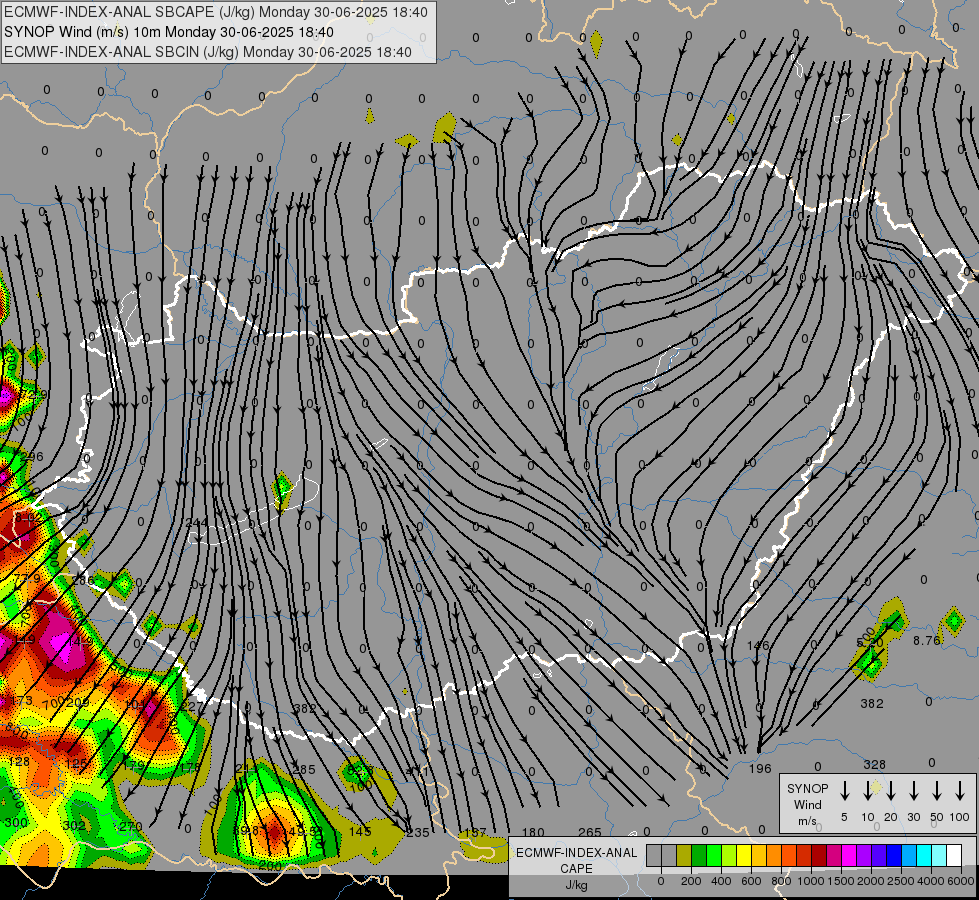Click the SYNOP Wind 10m title line

tap(169, 32)
